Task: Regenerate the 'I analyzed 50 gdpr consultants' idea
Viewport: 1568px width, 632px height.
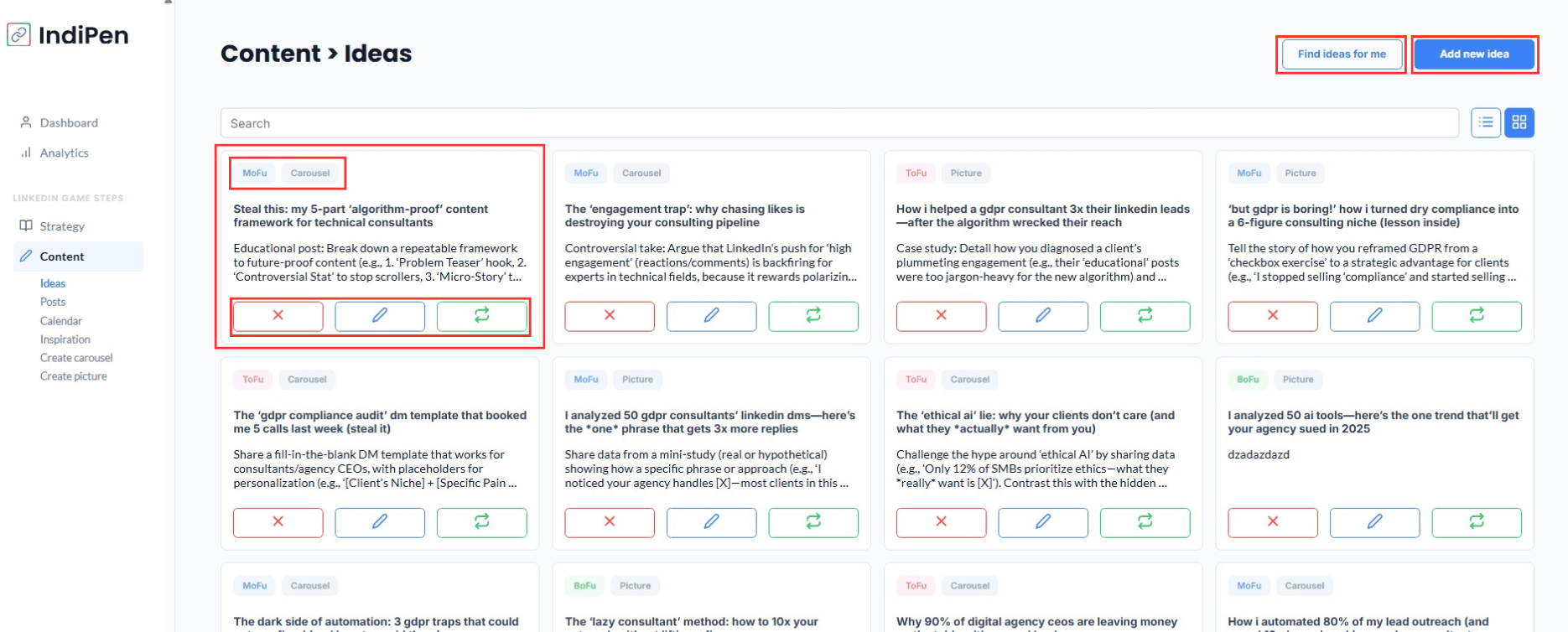Action: click(x=813, y=522)
